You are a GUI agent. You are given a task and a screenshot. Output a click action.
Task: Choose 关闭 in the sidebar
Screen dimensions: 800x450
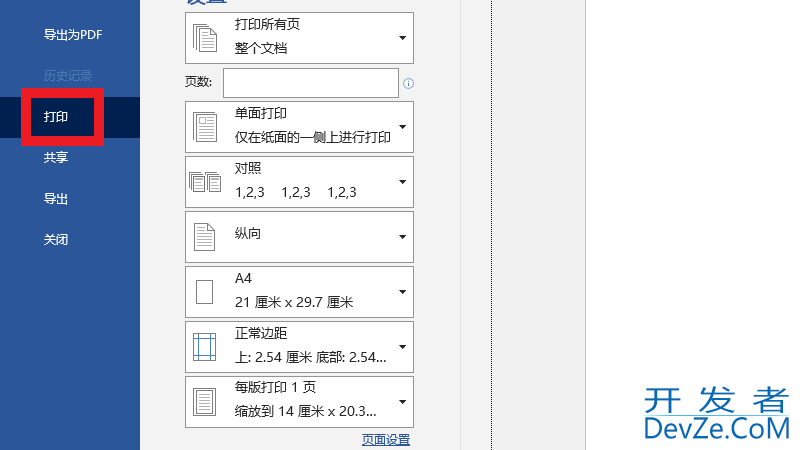(x=56, y=239)
